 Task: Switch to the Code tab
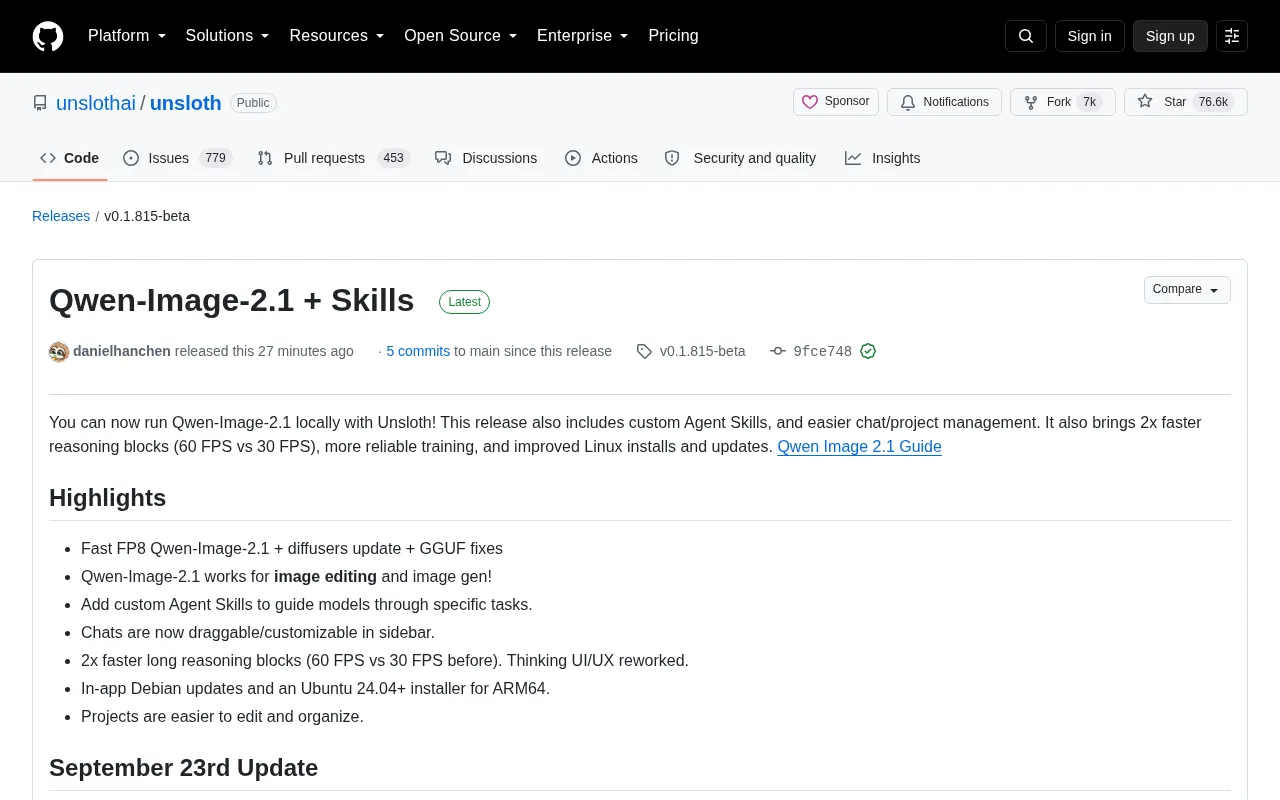click(70, 158)
